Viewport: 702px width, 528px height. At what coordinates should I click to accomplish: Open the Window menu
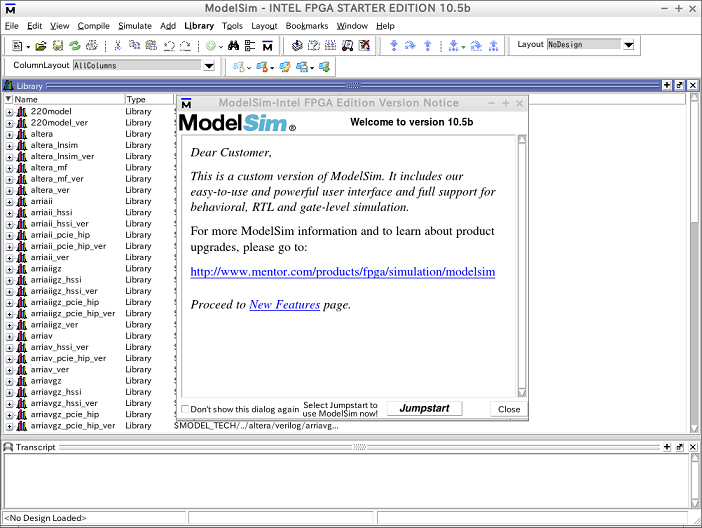coord(352,26)
